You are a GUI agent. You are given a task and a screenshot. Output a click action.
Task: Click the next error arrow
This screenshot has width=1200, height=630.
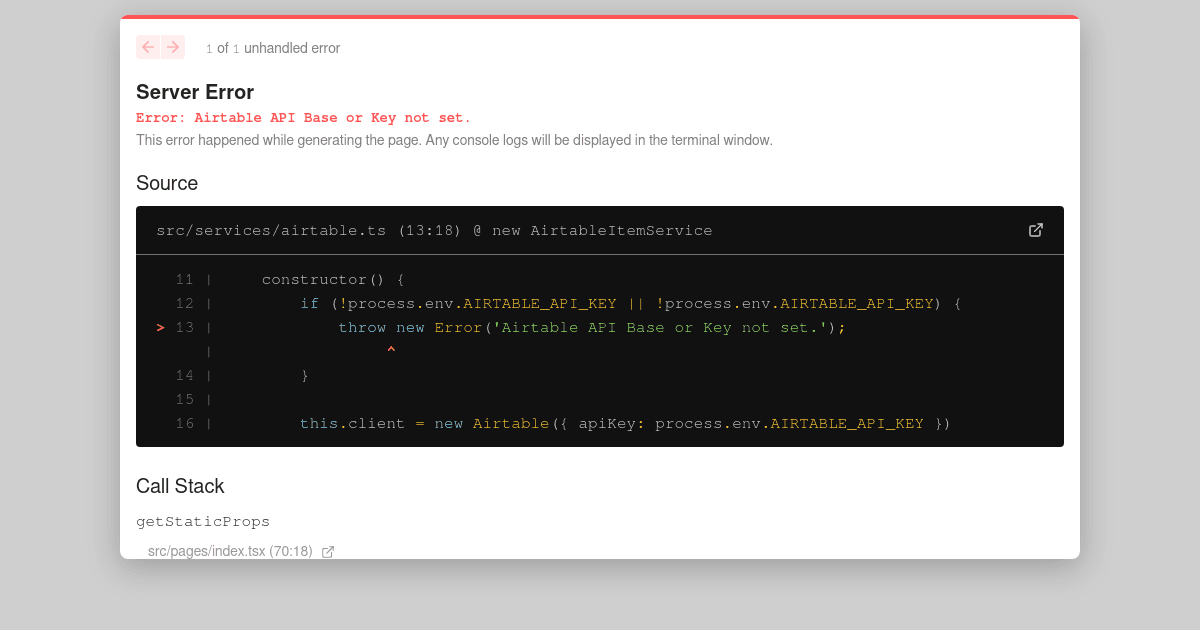(x=173, y=47)
